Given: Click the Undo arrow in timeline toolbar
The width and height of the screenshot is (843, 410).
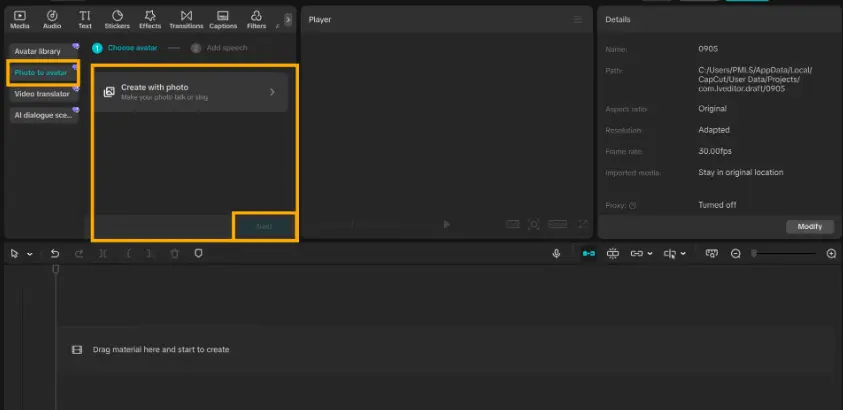Looking at the screenshot, I should click(55, 254).
